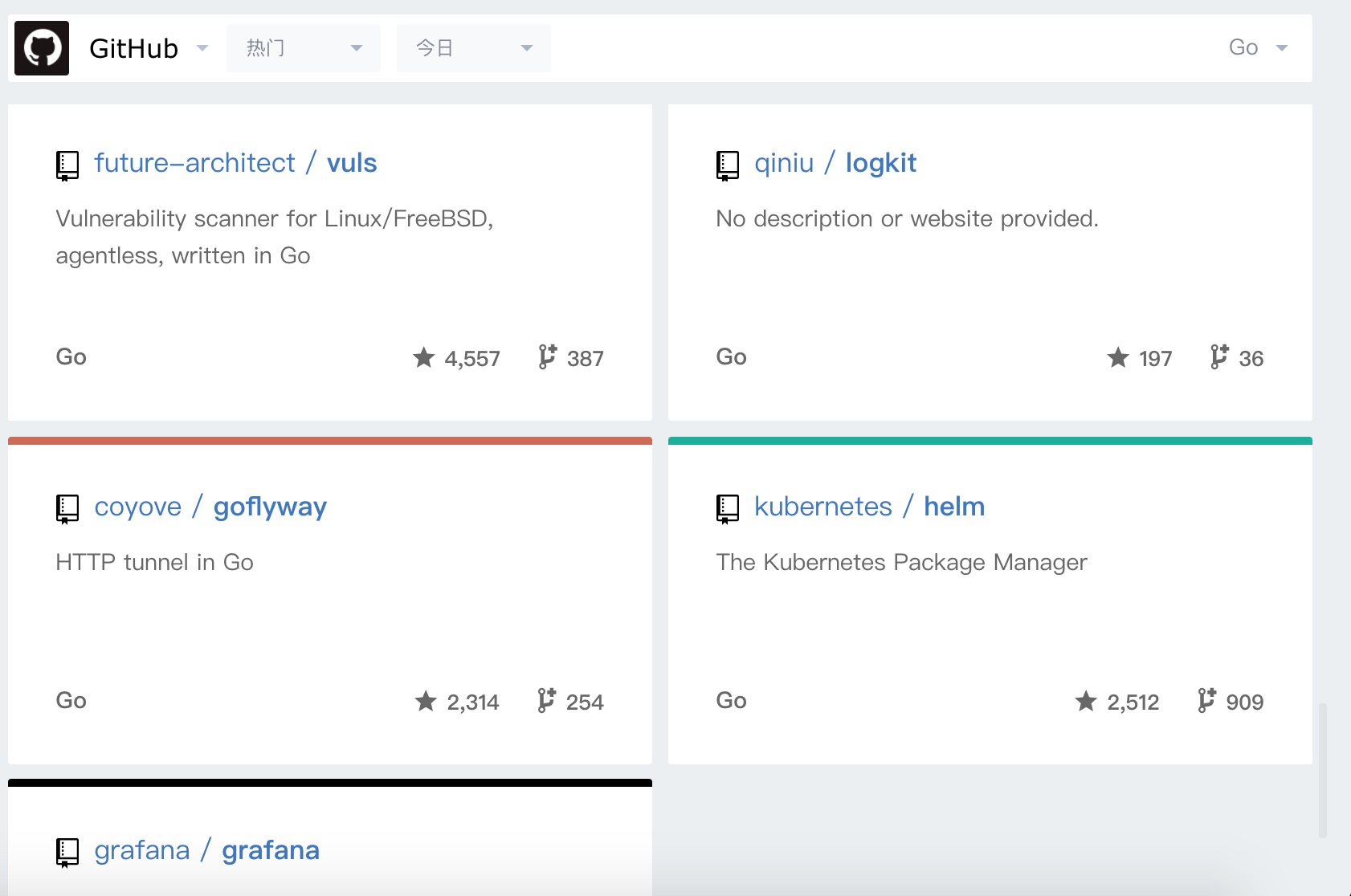Click the star icon on the vuls card
The width and height of the screenshot is (1351, 896).
click(424, 357)
